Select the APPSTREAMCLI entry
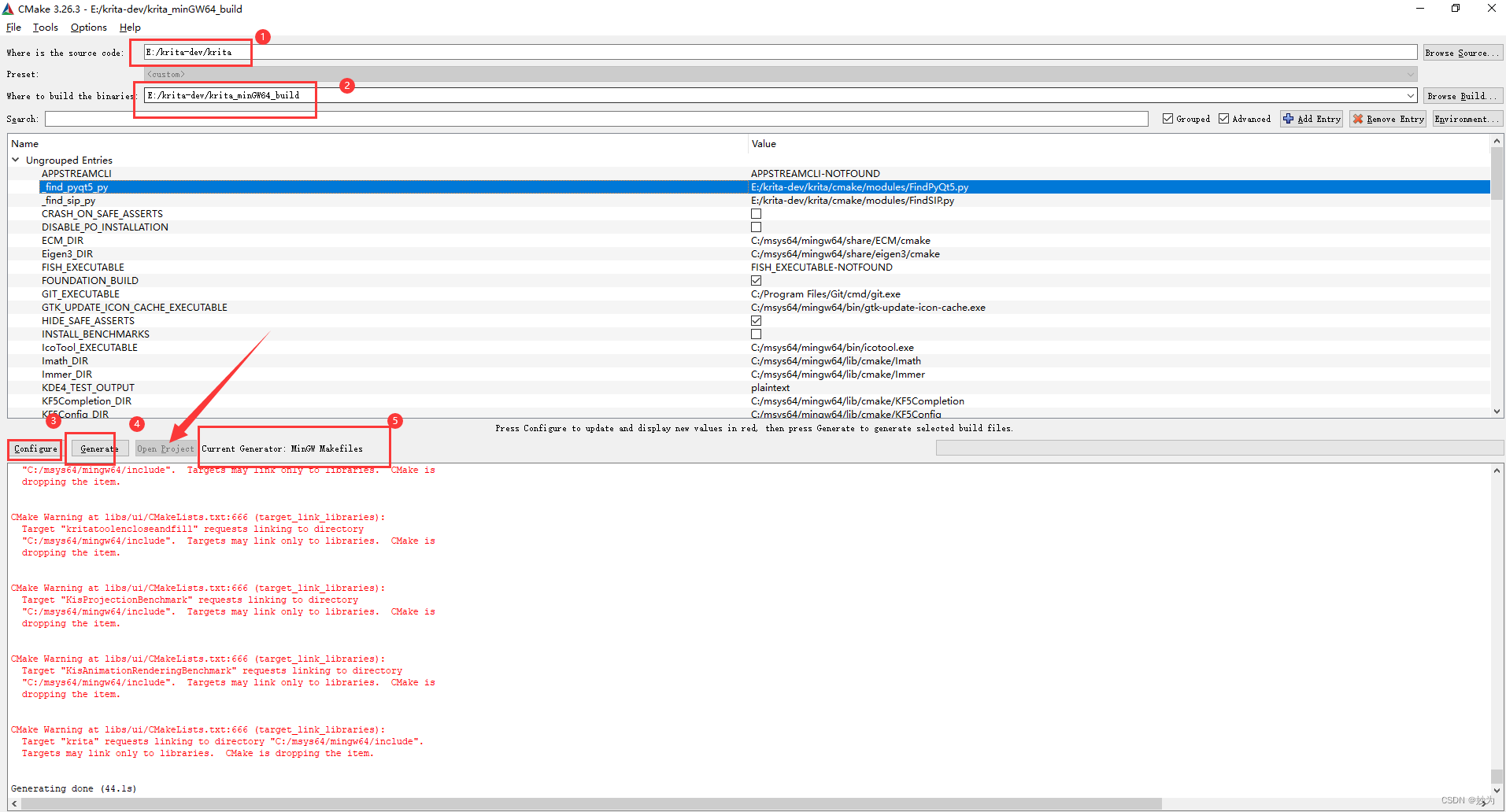Viewport: 1506px width, 812px height. 76,174
